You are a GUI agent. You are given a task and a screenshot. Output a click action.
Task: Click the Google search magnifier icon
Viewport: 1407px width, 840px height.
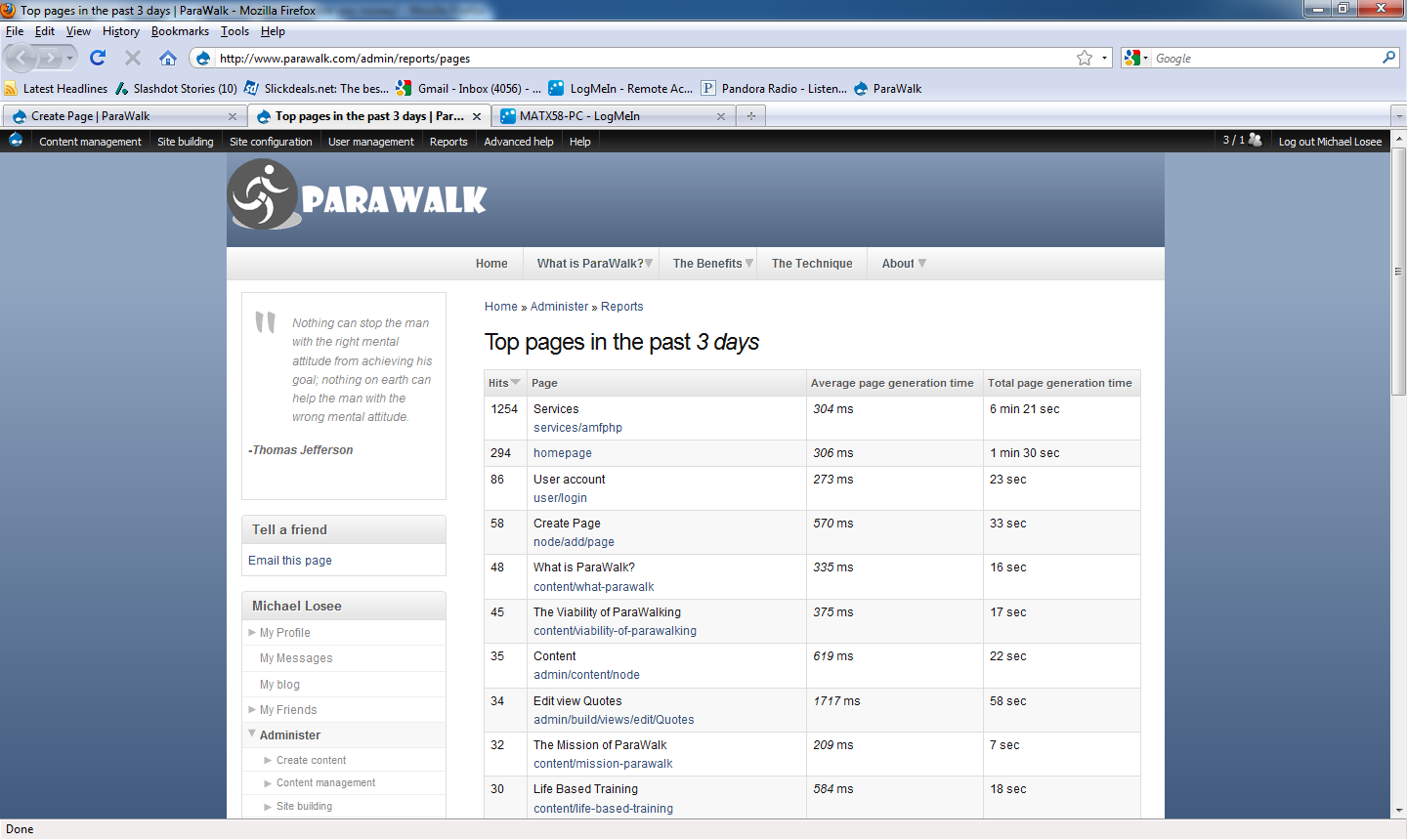[1389, 58]
